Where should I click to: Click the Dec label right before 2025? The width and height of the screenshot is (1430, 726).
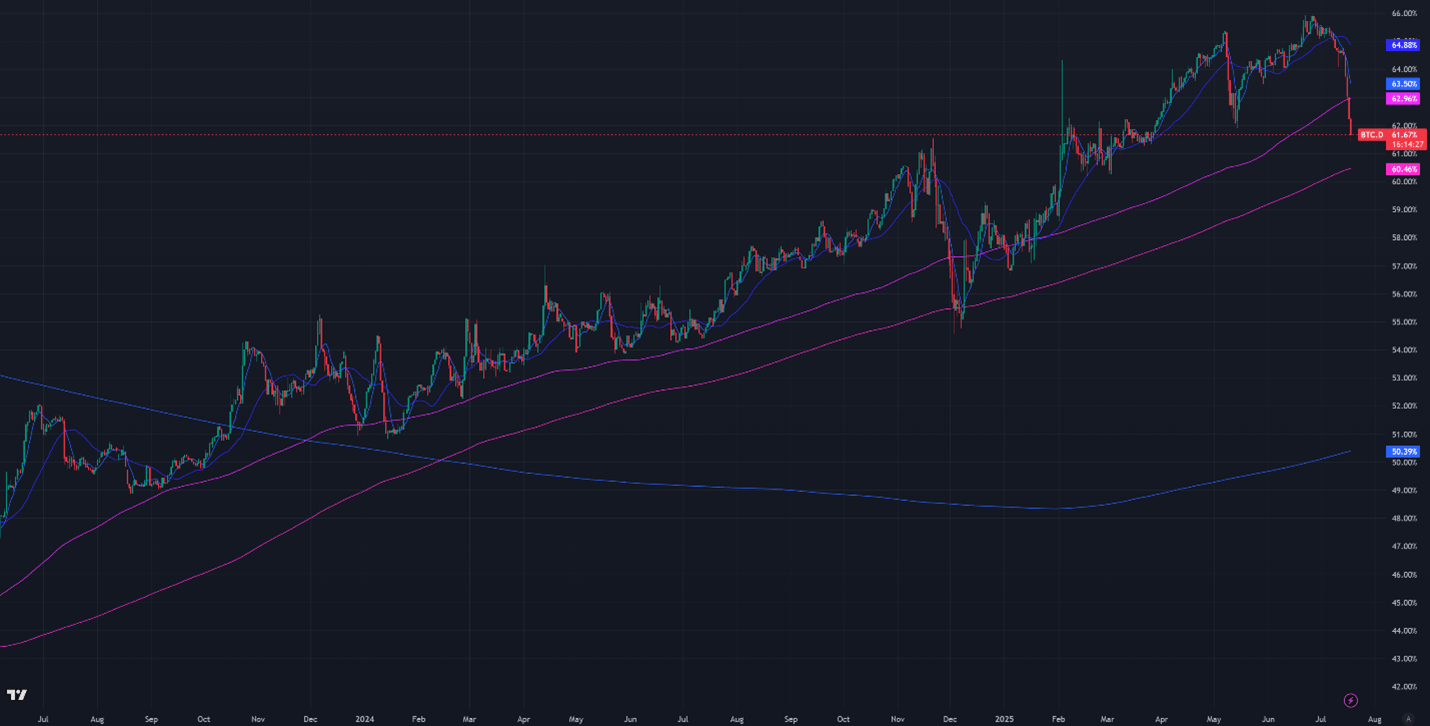pos(949,718)
